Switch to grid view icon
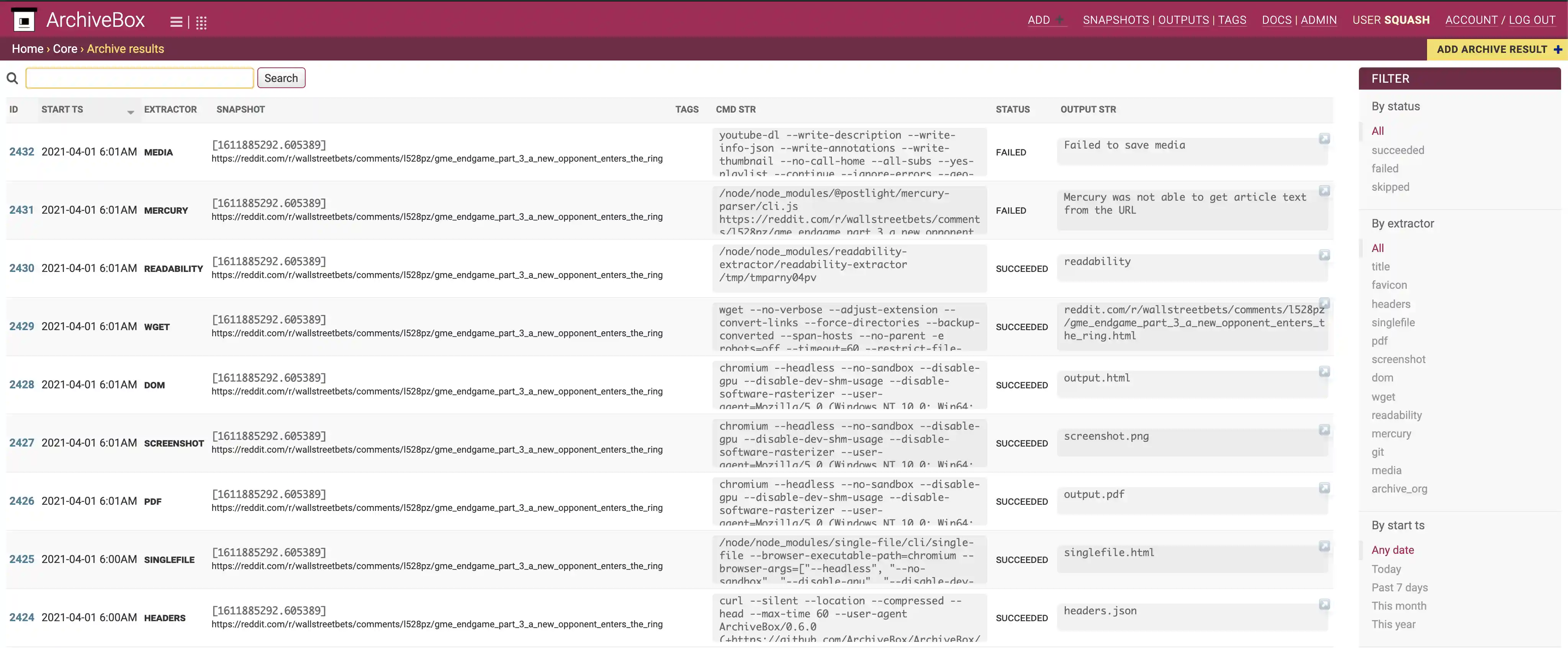 [201, 23]
